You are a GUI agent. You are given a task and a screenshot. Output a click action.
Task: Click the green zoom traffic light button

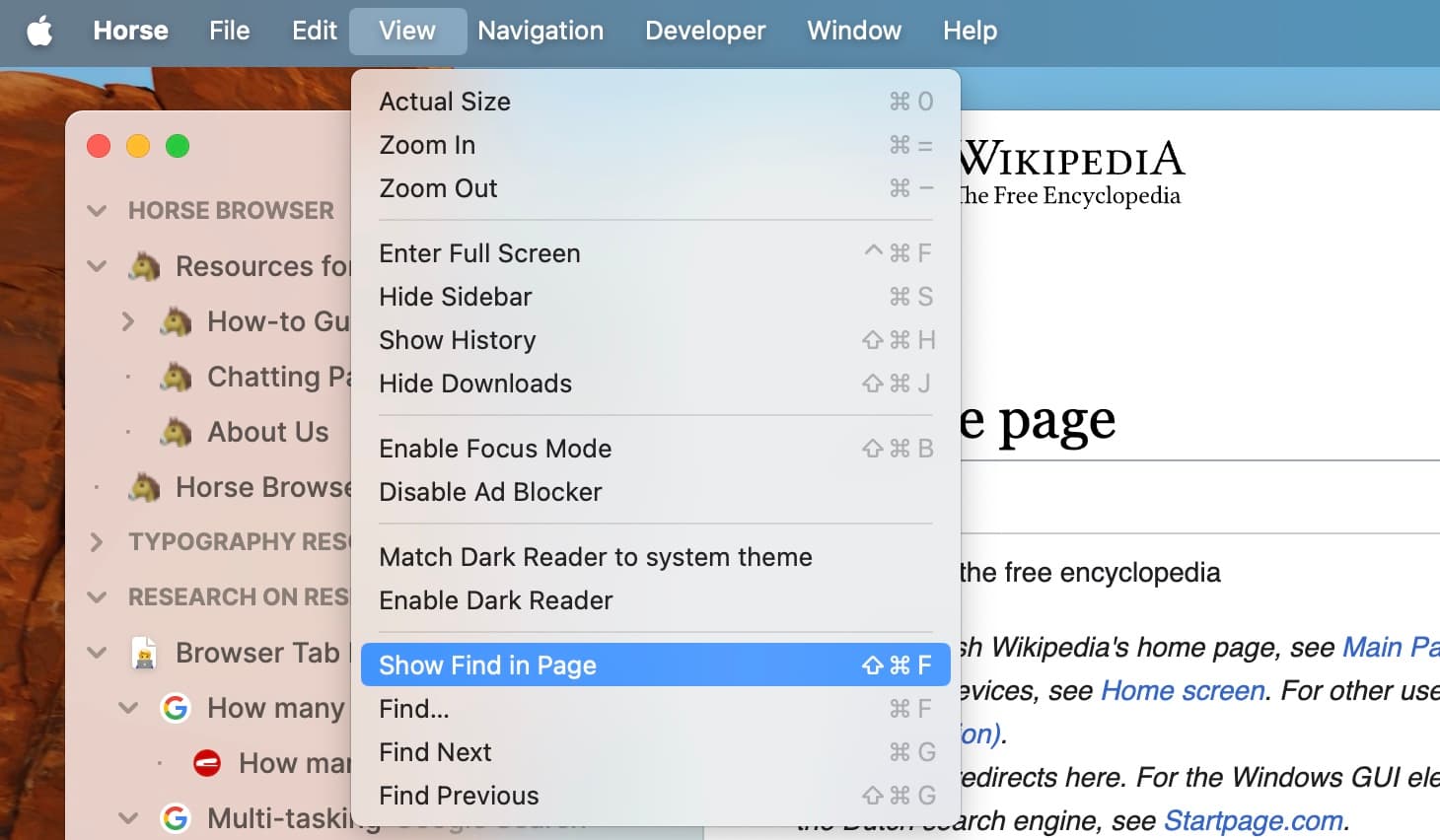click(178, 145)
